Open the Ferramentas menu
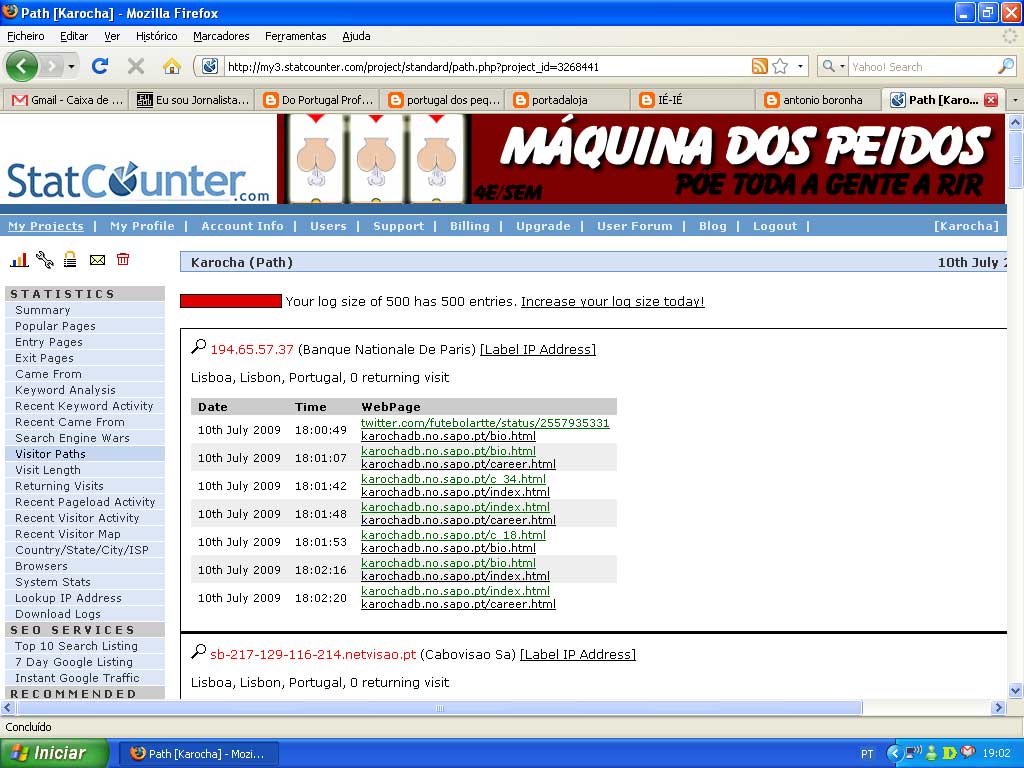1024x768 pixels. click(295, 36)
